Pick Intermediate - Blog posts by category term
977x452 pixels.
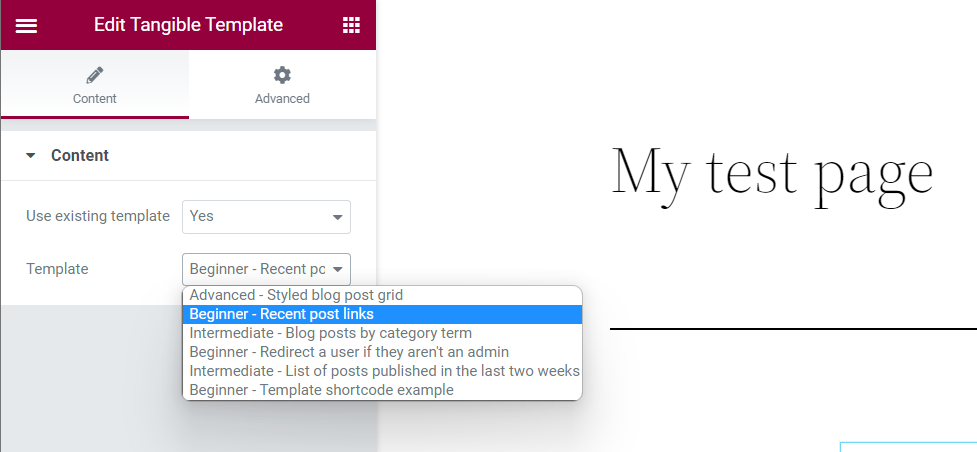[x=330, y=333]
